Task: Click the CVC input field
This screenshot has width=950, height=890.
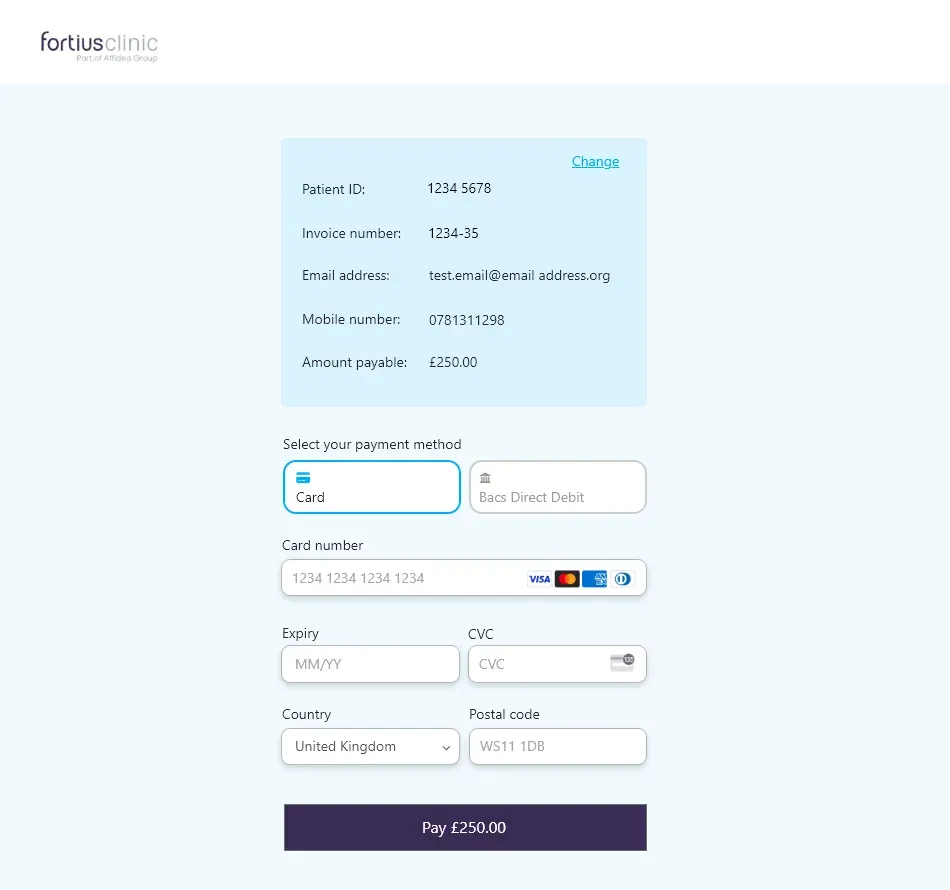Action: [x=530, y=664]
